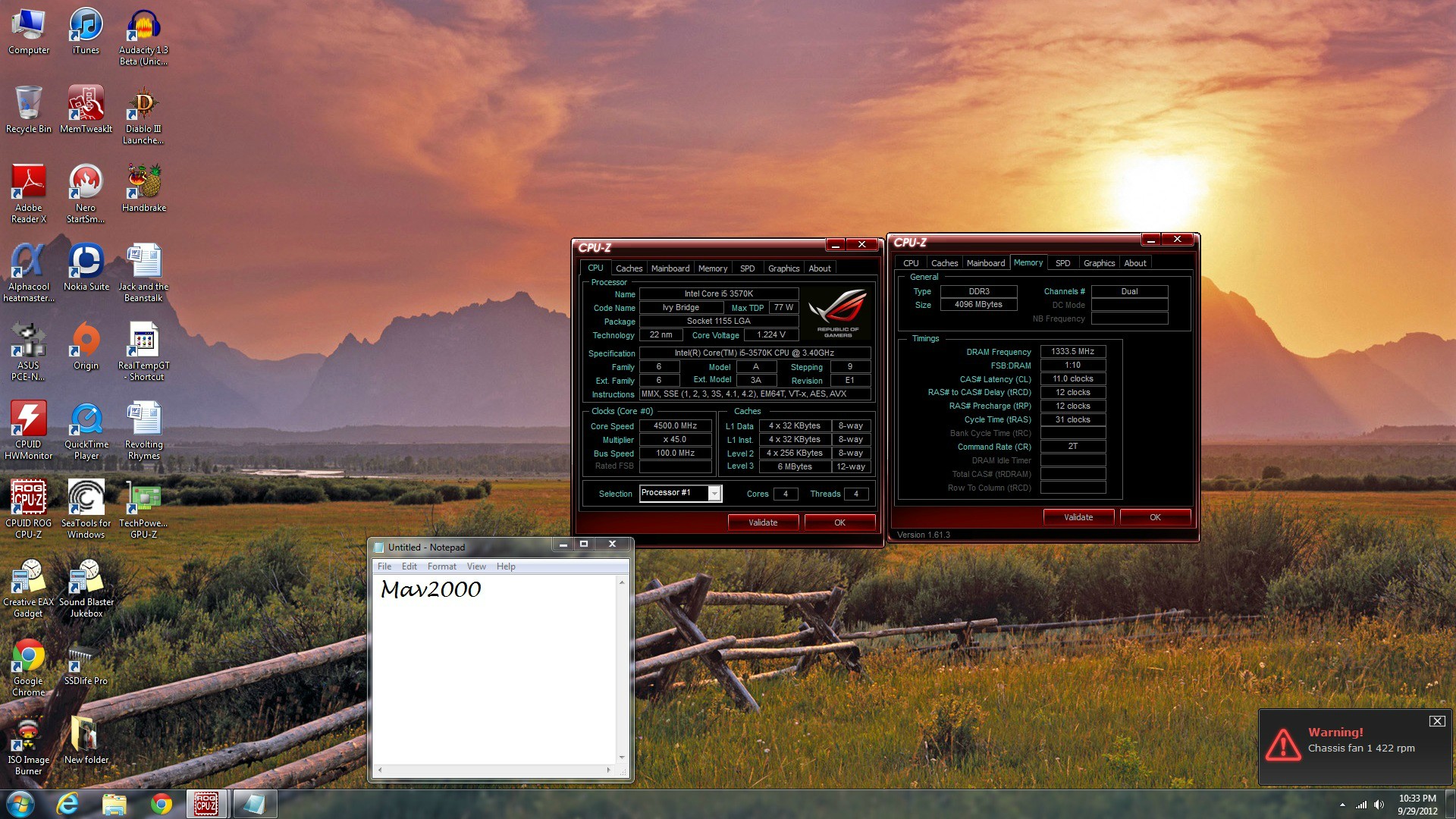Click Validate in the Memory CPU-Z window

[x=1078, y=517]
